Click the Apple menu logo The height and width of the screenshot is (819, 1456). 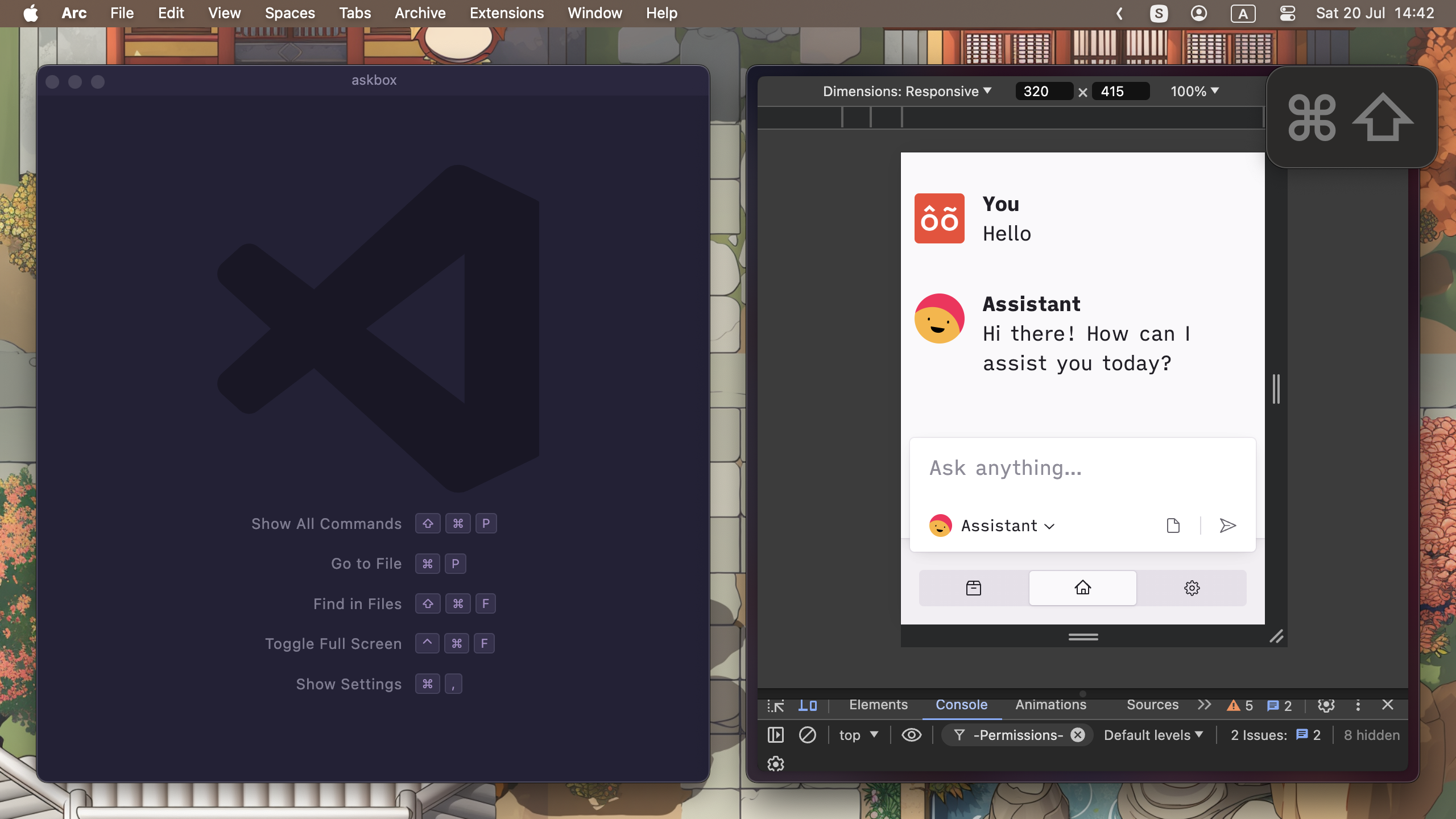click(x=31, y=13)
